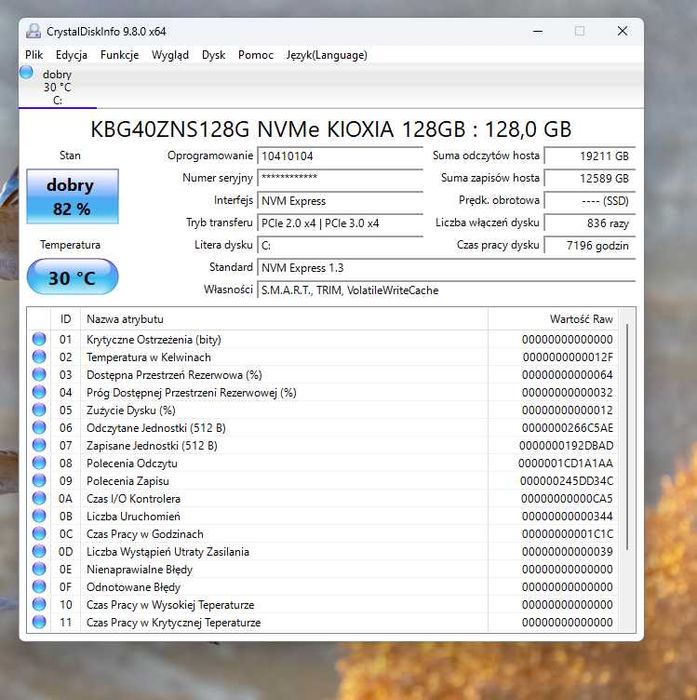Viewport: 697px width, 700px height.
Task: Click status orb for Odnotowane Błędy row
Action: pyautogui.click(x=39, y=587)
